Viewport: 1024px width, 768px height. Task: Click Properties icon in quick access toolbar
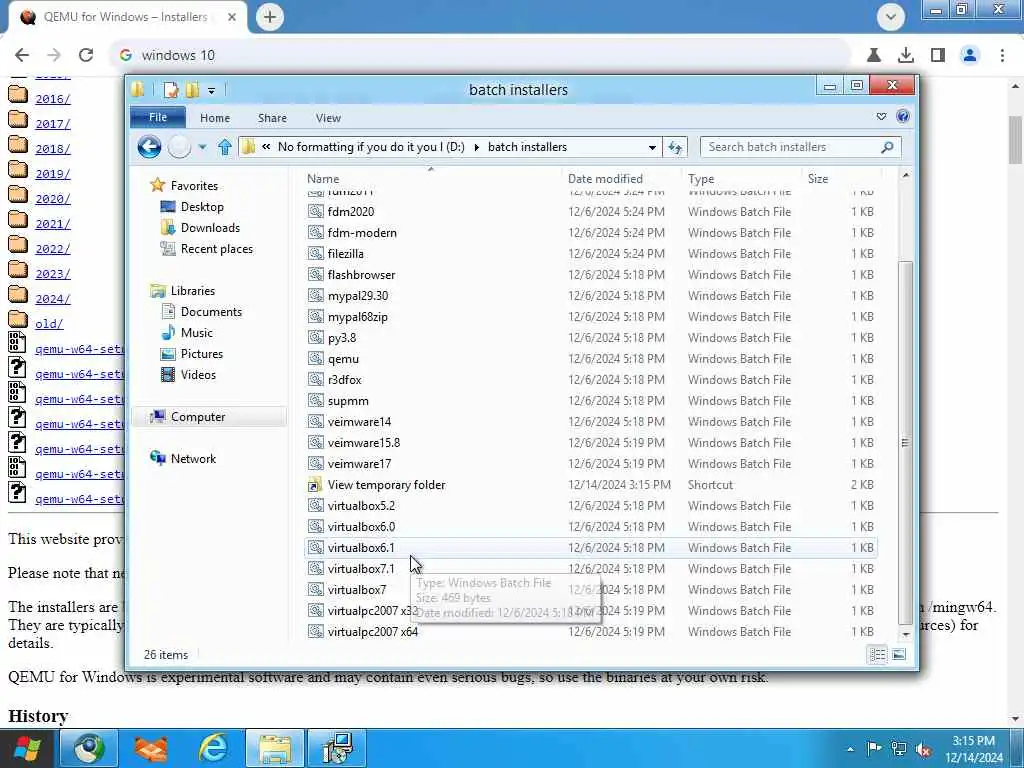171,90
